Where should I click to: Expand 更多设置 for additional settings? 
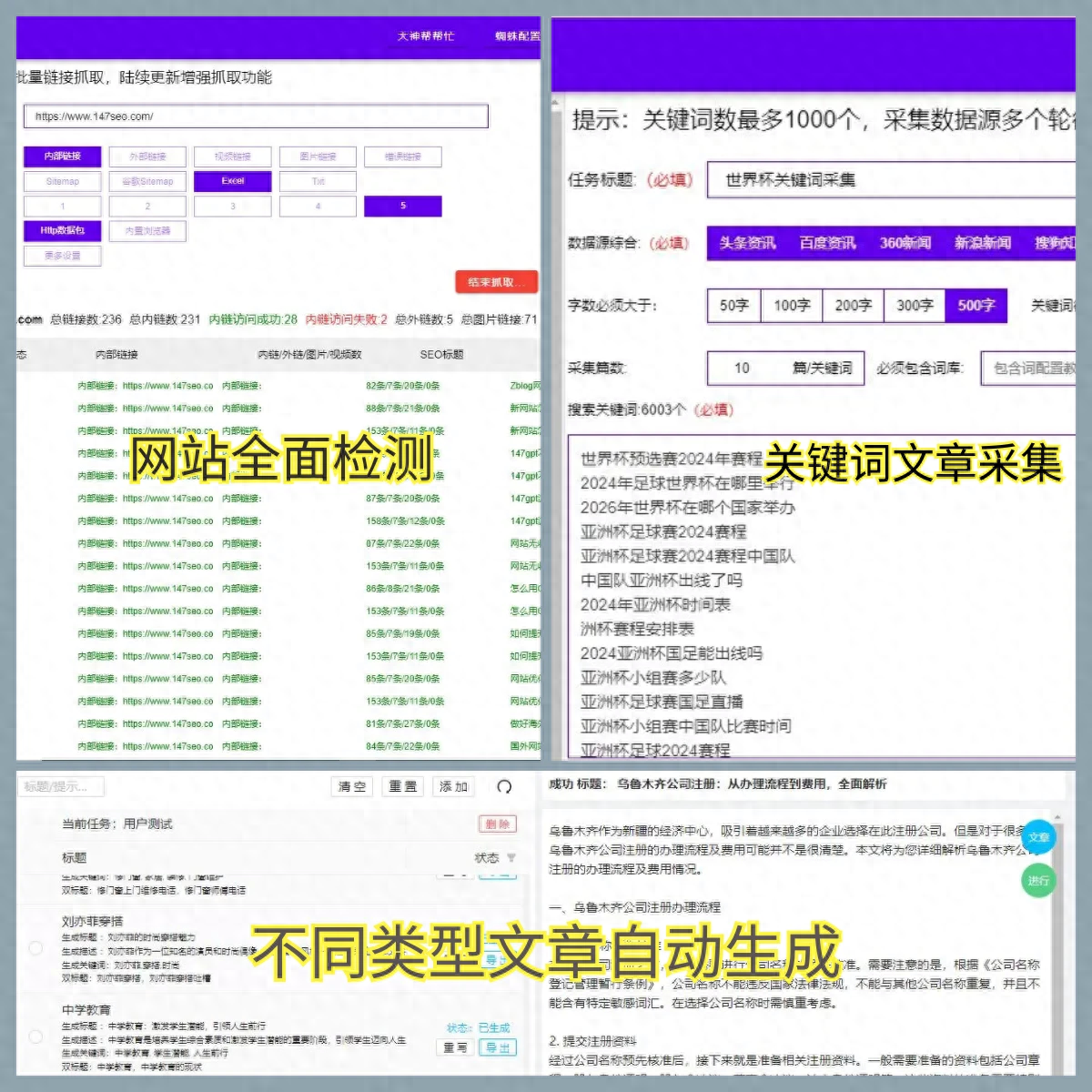pyautogui.click(x=62, y=256)
